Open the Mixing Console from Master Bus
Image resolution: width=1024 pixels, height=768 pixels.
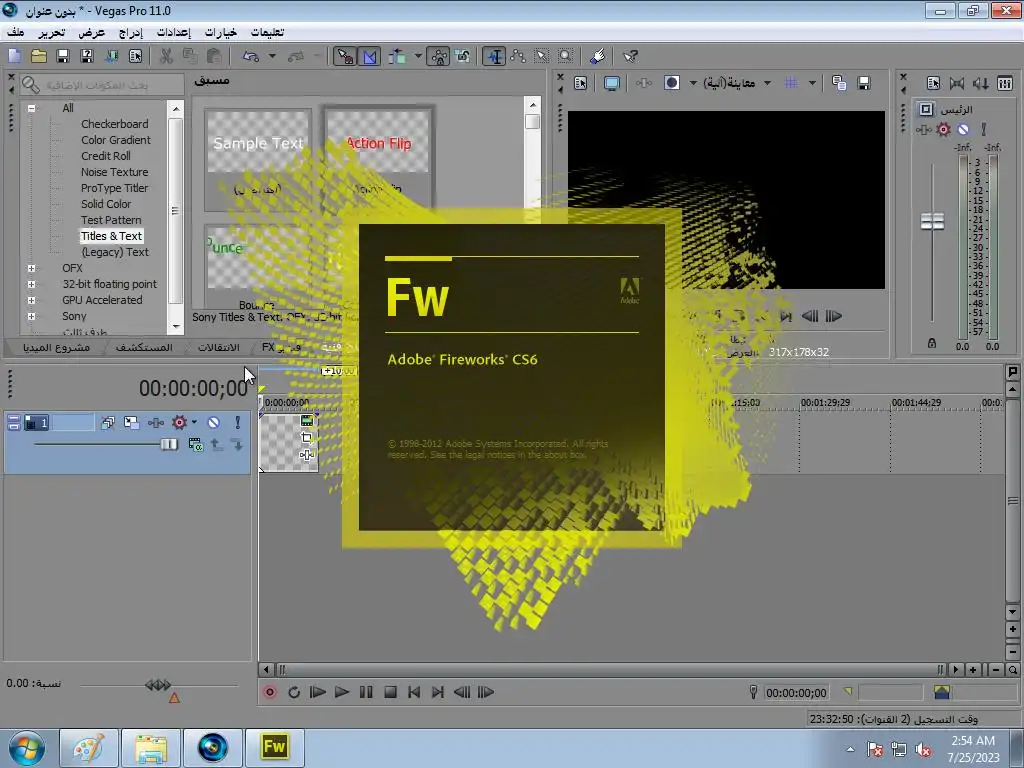point(1005,83)
